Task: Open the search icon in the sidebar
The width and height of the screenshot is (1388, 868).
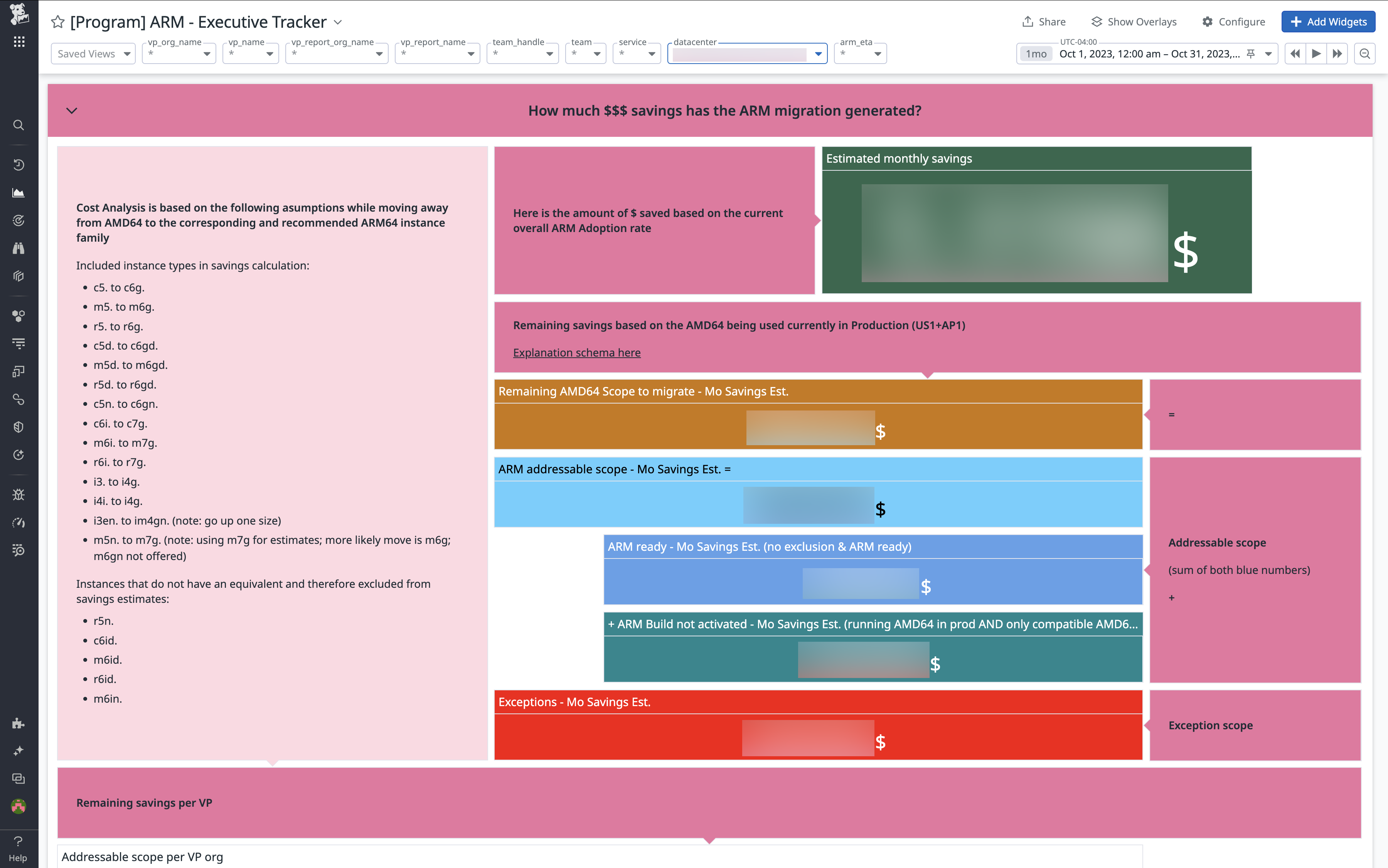Action: coord(19,125)
